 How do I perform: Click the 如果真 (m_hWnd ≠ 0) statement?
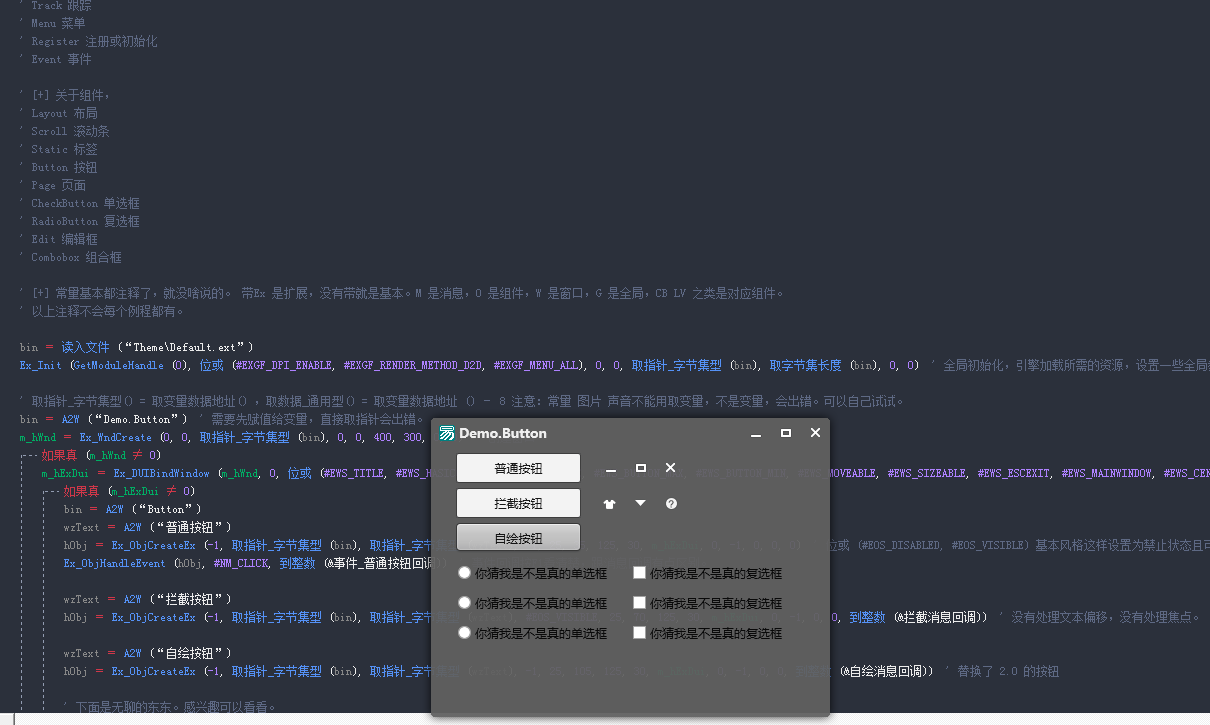[101, 455]
